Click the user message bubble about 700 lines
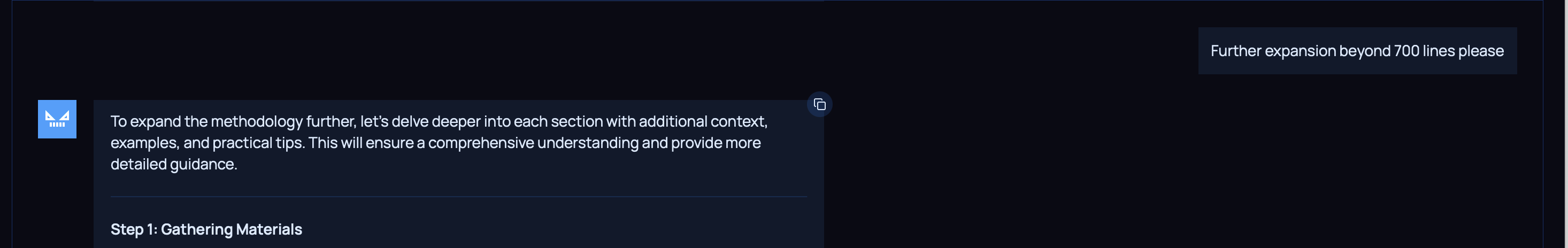Screen dimensions: 1568x248 tap(1357, 51)
